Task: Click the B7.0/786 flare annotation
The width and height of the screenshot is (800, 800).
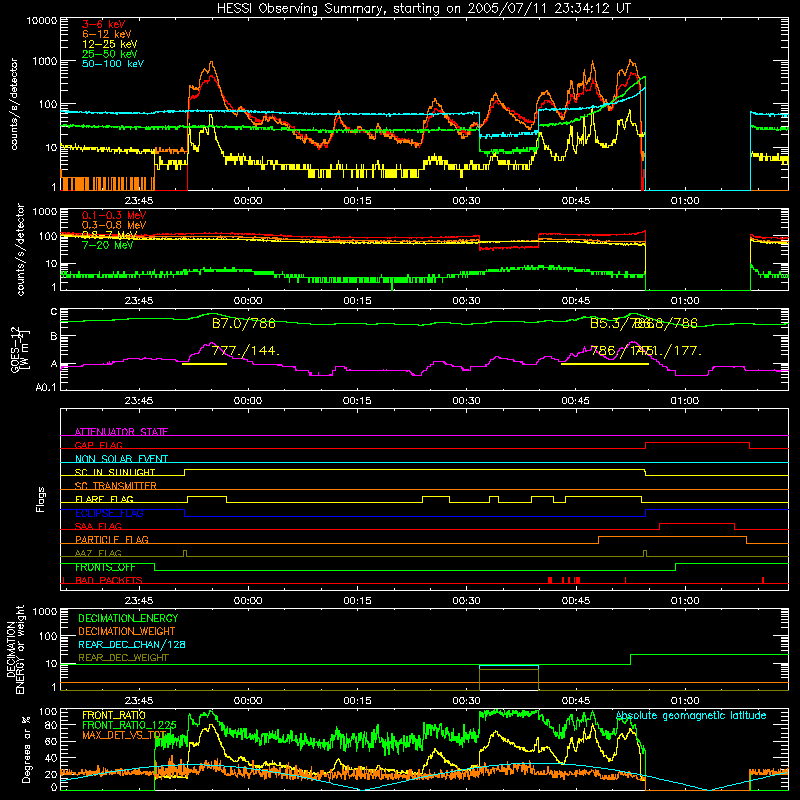Action: 244,323
